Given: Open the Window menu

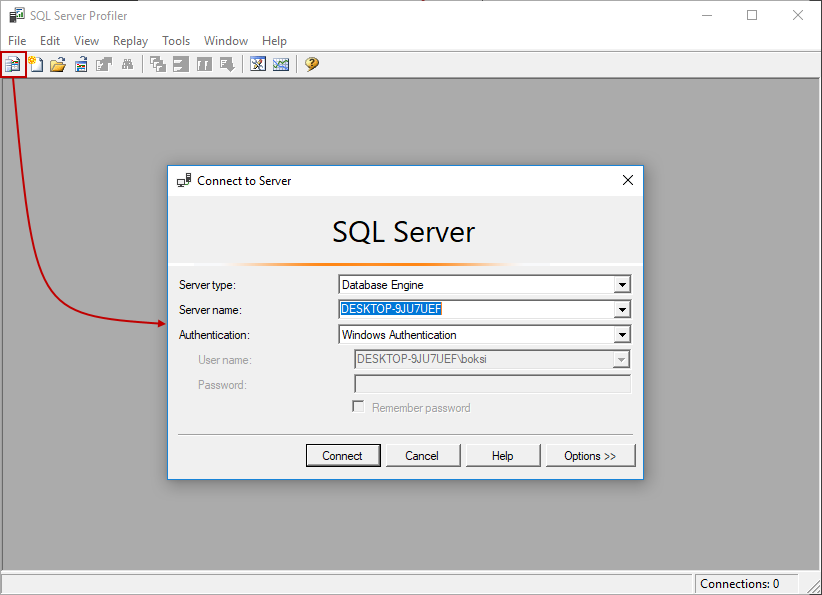Looking at the screenshot, I should coord(226,41).
